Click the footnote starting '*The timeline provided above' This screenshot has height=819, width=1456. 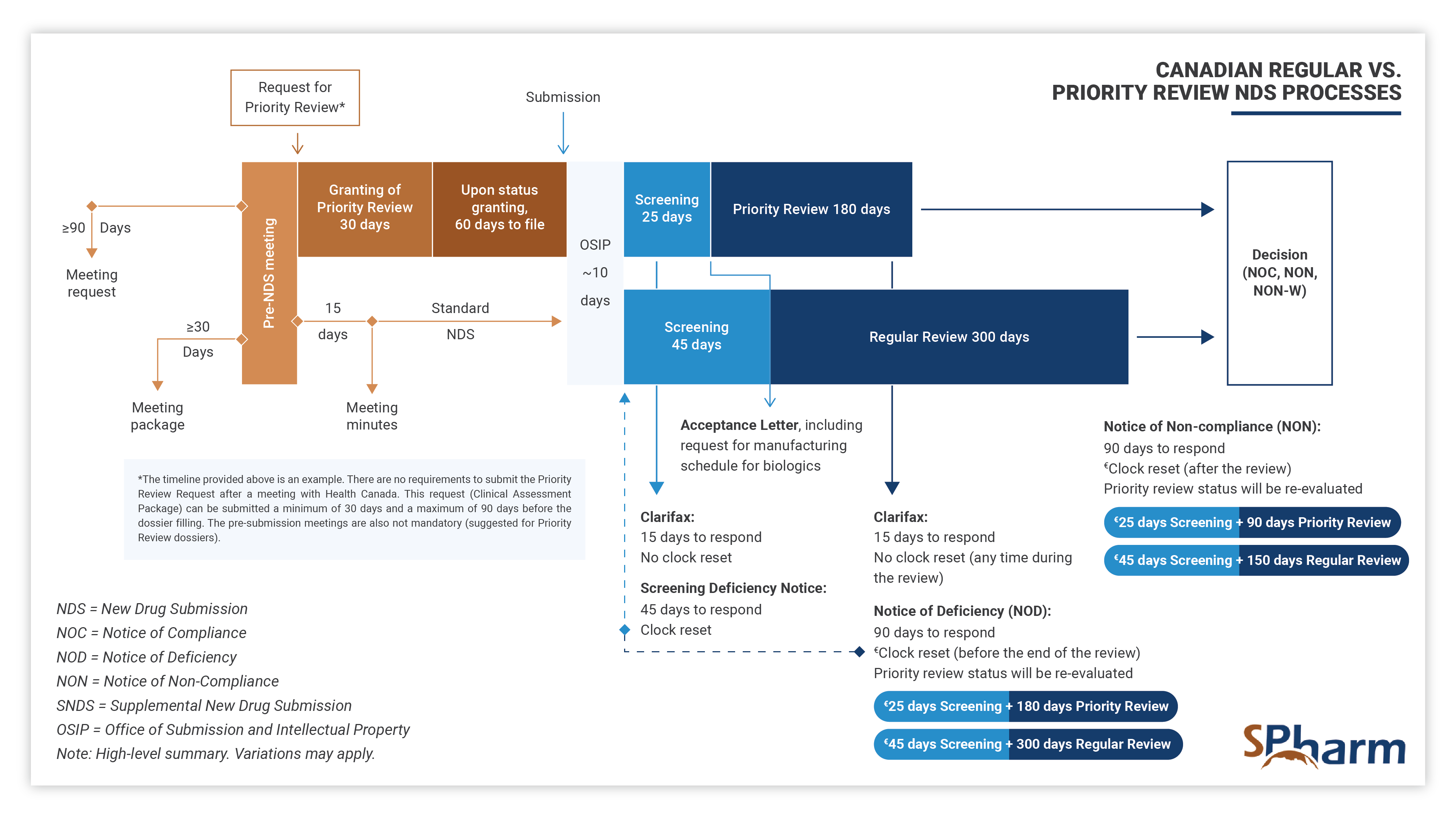point(354,509)
